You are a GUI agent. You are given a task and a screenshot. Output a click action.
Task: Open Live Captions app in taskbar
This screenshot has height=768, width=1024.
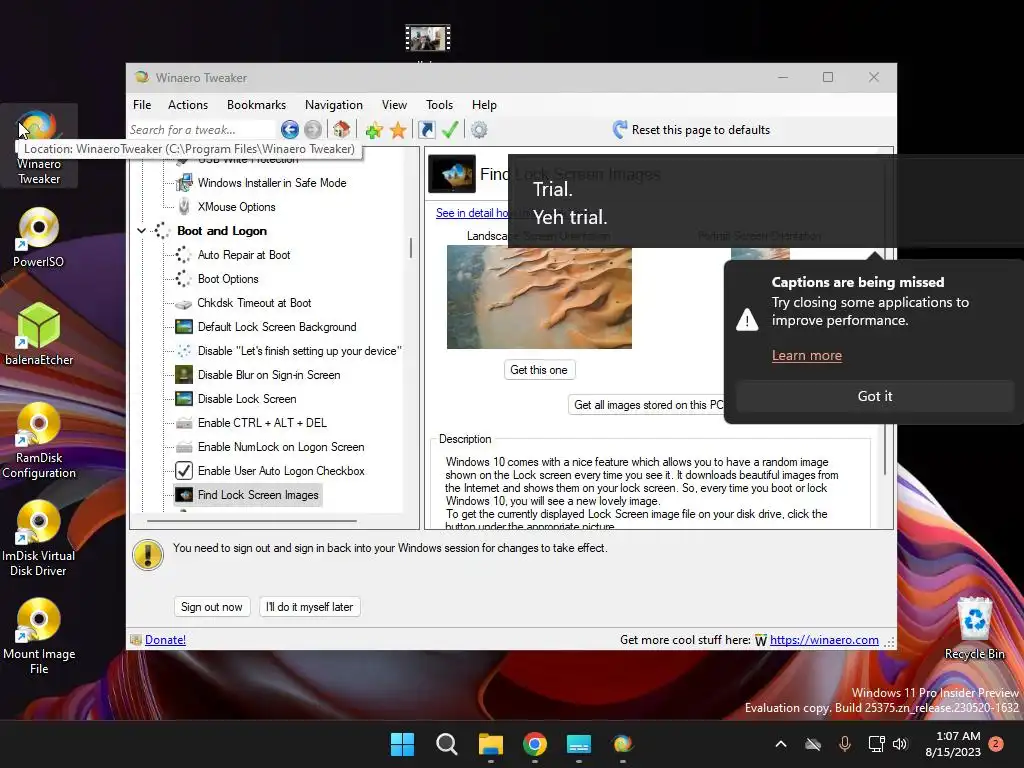(579, 744)
